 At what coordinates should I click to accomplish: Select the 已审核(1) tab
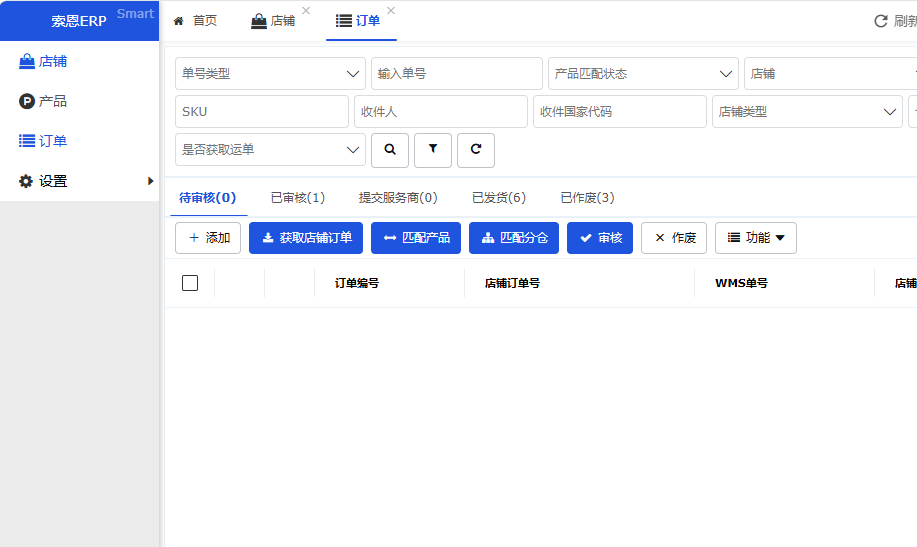(298, 198)
